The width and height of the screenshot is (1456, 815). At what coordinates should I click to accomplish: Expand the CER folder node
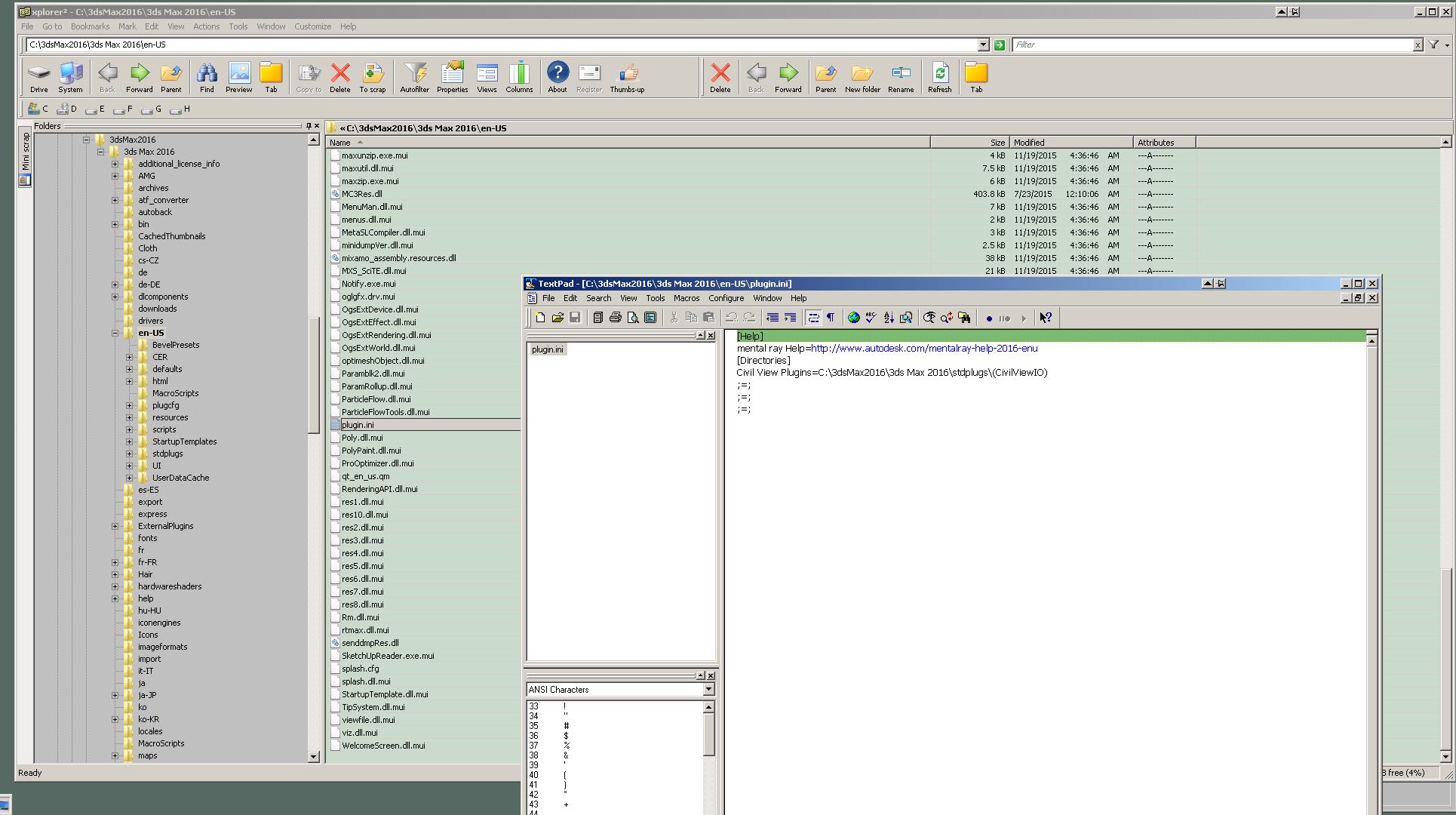click(130, 357)
